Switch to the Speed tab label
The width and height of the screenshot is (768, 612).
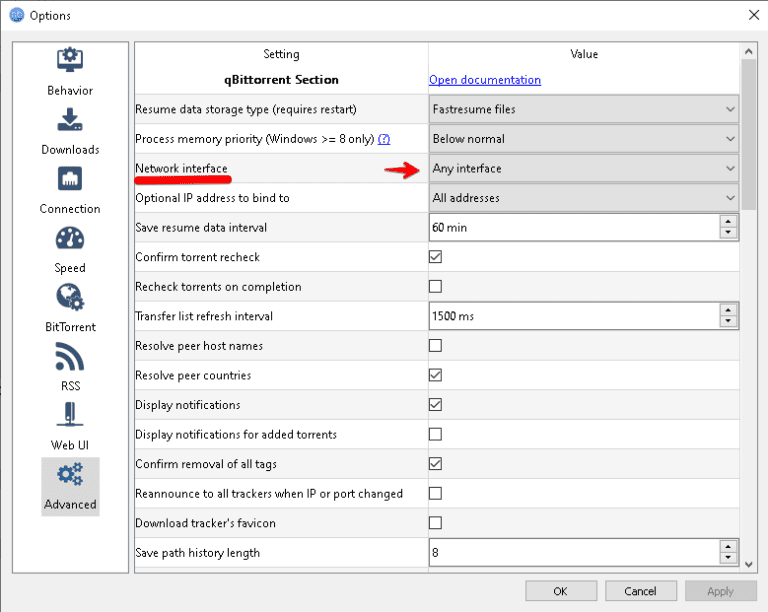click(70, 268)
